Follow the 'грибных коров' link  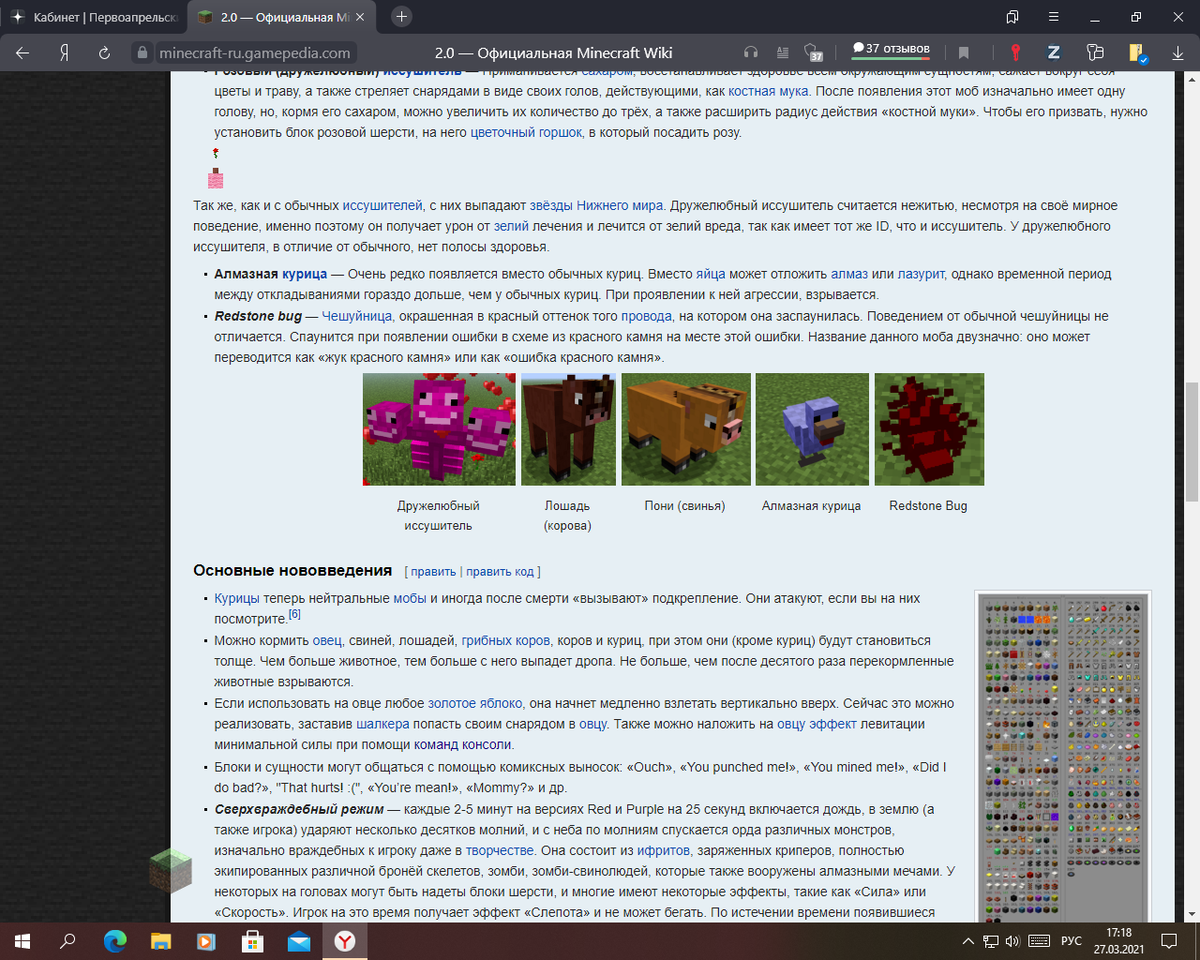506,640
